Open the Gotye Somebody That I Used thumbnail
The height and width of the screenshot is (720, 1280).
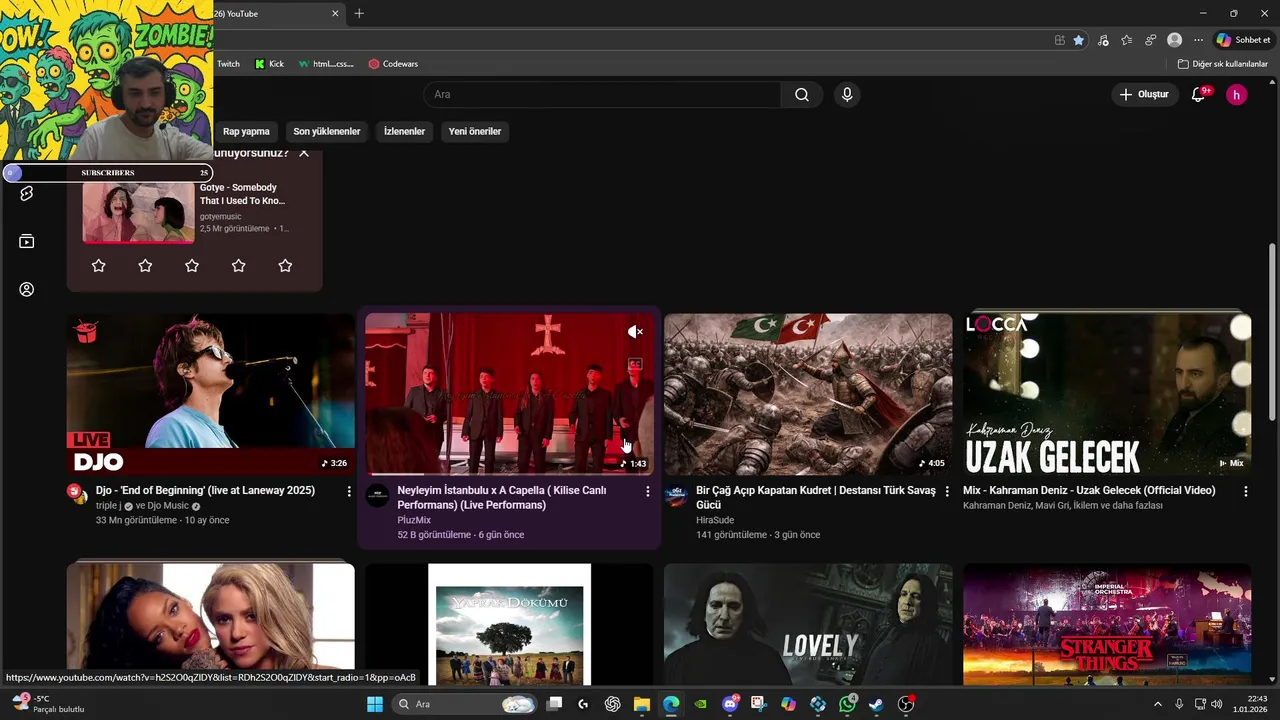point(138,211)
